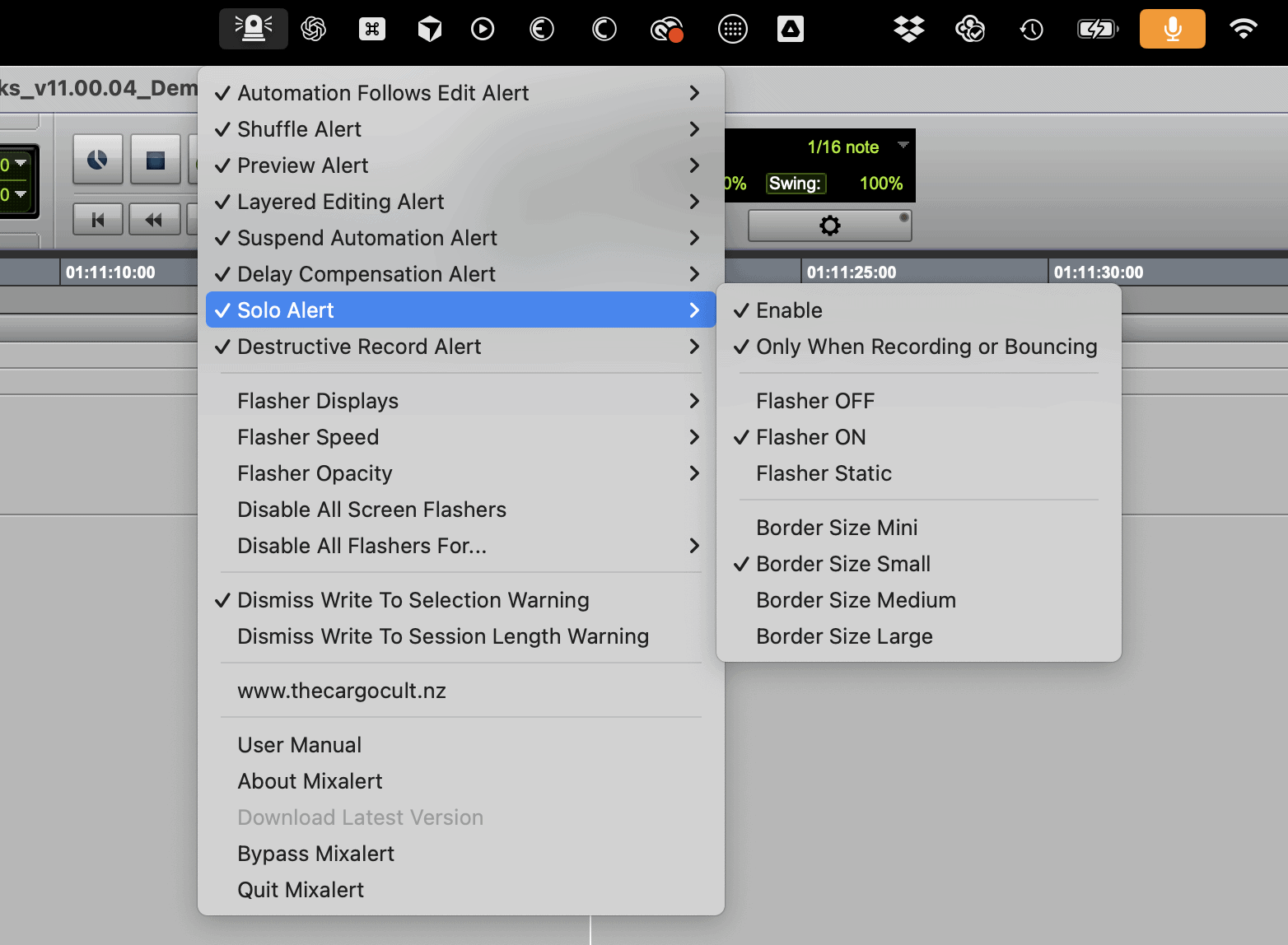The width and height of the screenshot is (1288, 945).
Task: Click the Dropbox menu bar icon
Action: pyautogui.click(x=908, y=30)
